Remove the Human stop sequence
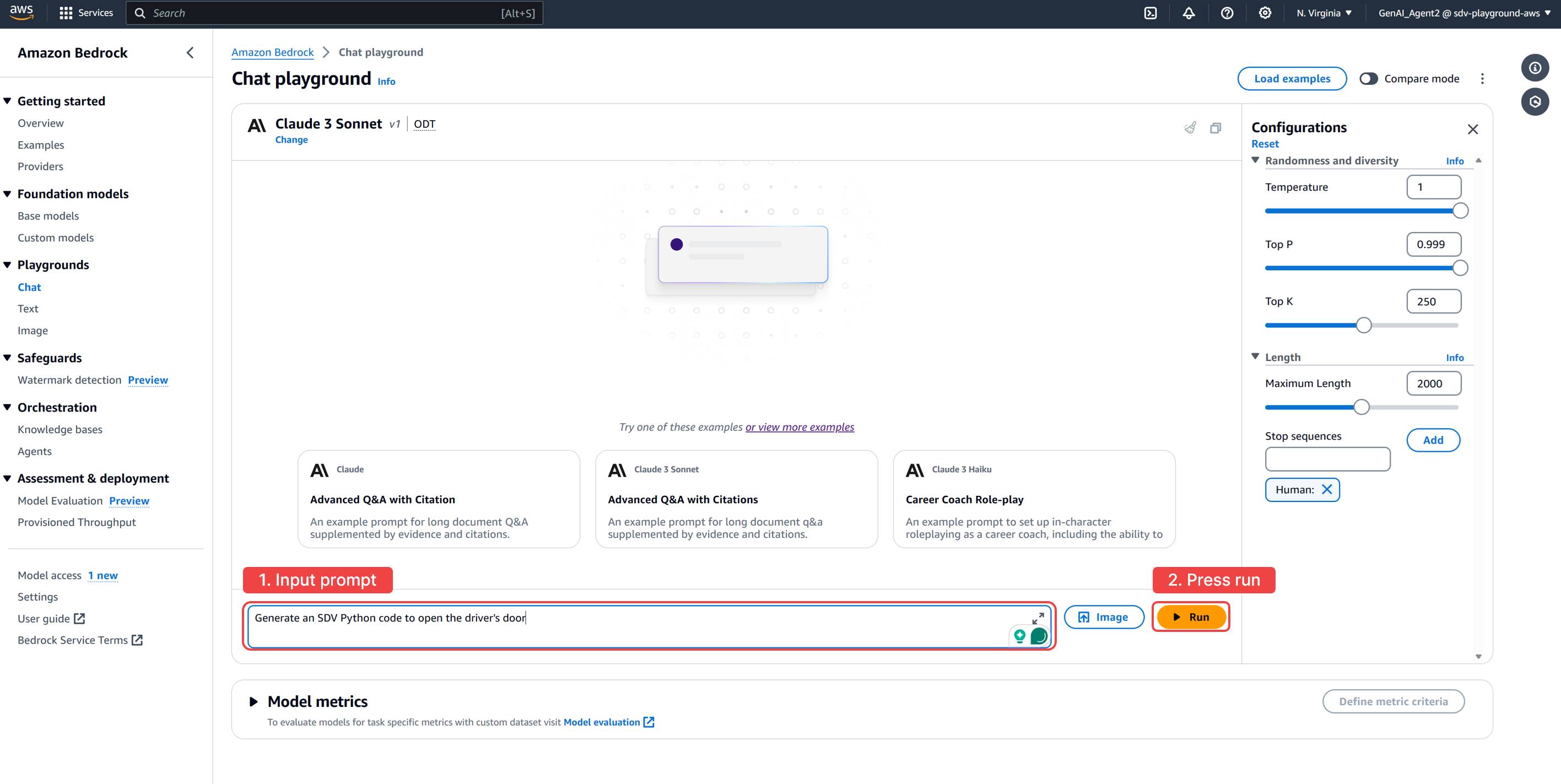This screenshot has width=1561, height=784. [x=1327, y=490]
